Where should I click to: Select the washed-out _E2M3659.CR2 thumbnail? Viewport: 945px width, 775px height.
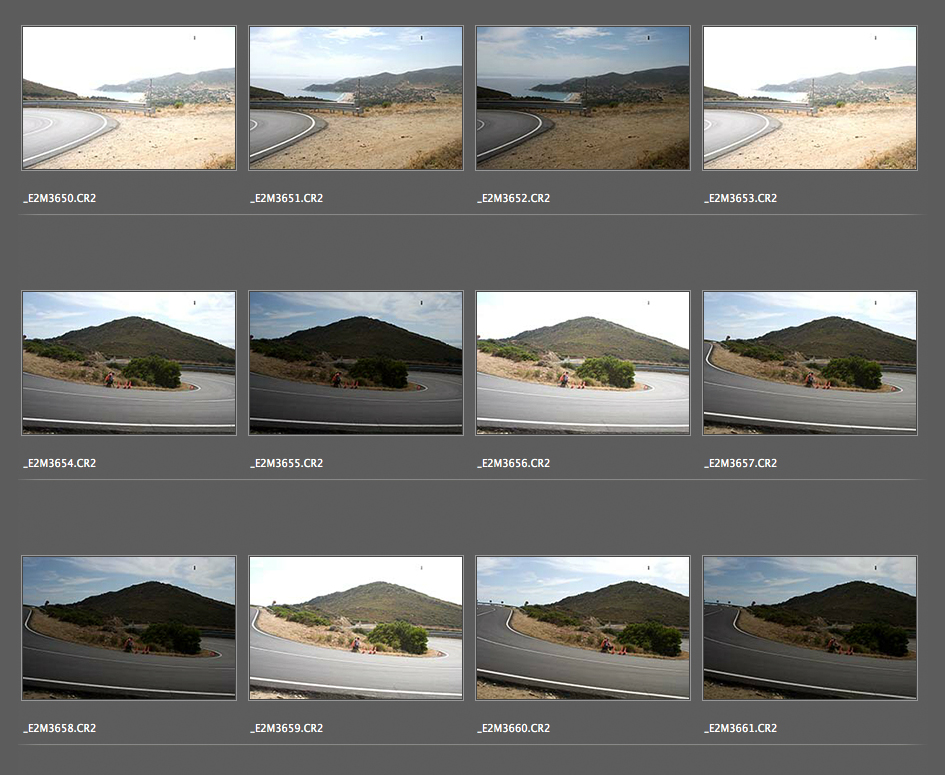(356, 628)
